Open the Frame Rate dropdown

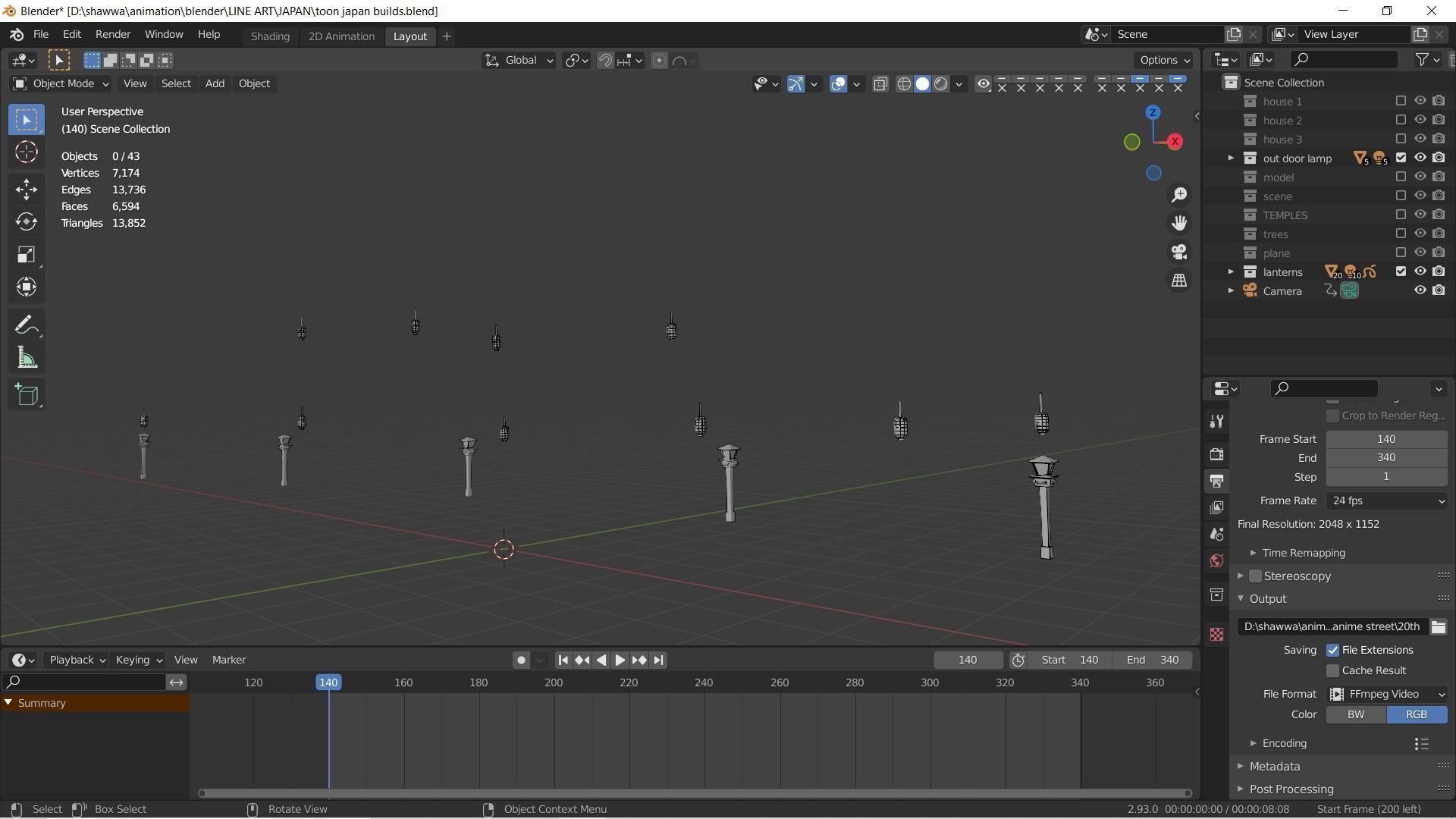pyautogui.click(x=1386, y=500)
